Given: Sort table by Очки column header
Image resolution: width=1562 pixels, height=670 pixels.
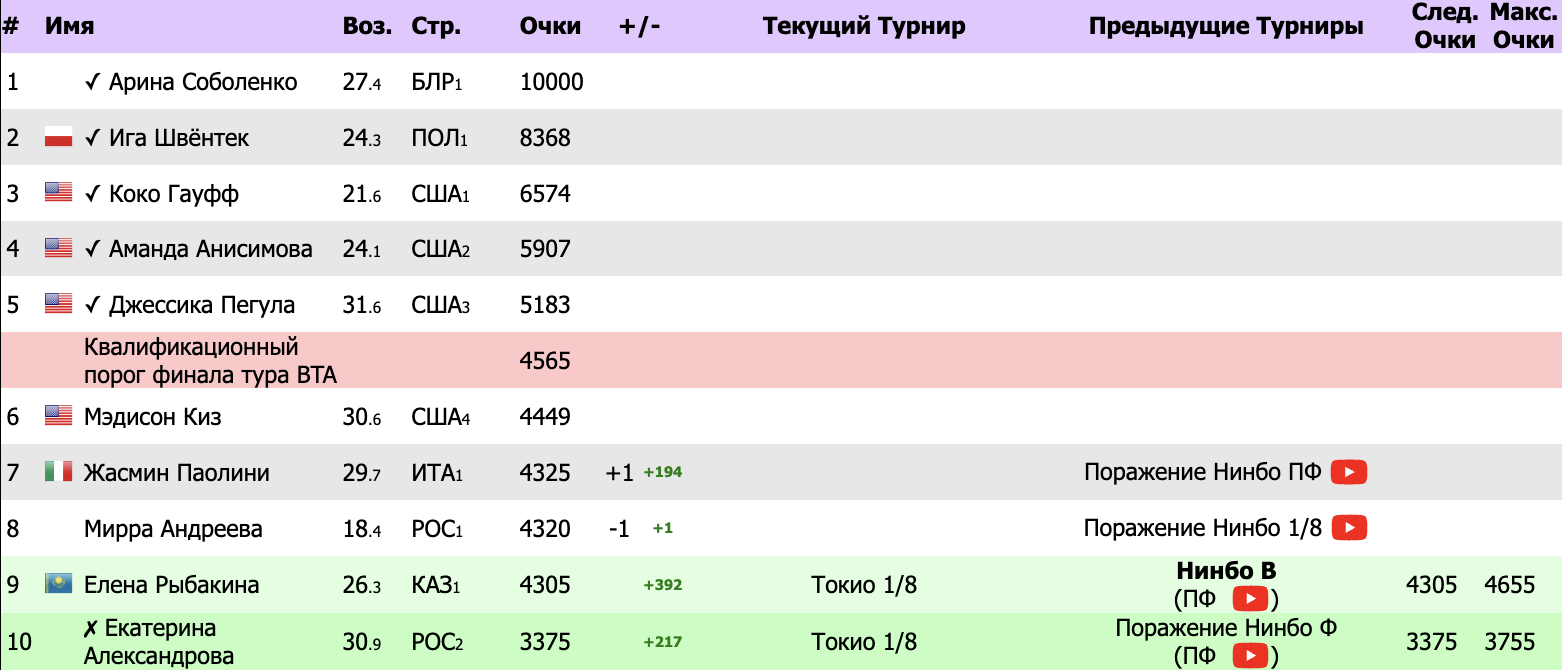Looking at the screenshot, I should coord(550,27).
